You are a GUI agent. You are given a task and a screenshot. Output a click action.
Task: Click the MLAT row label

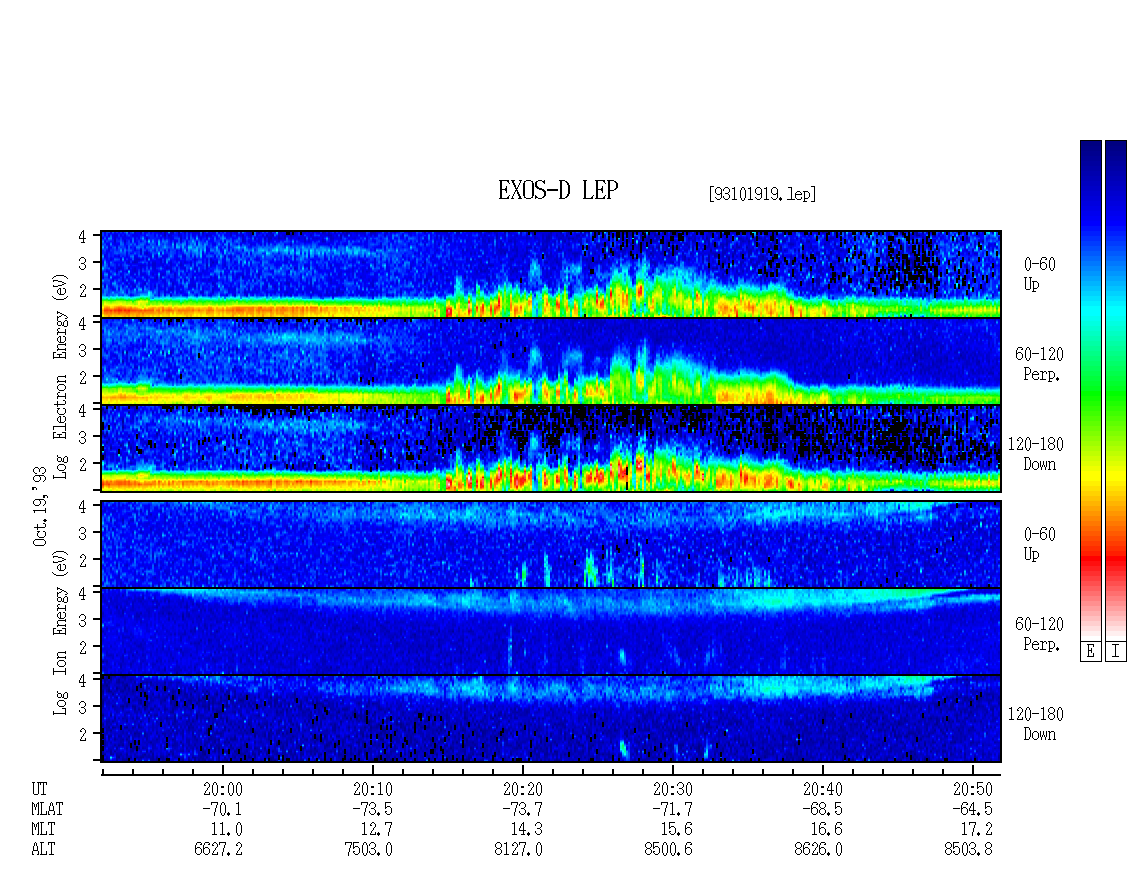pos(47,809)
